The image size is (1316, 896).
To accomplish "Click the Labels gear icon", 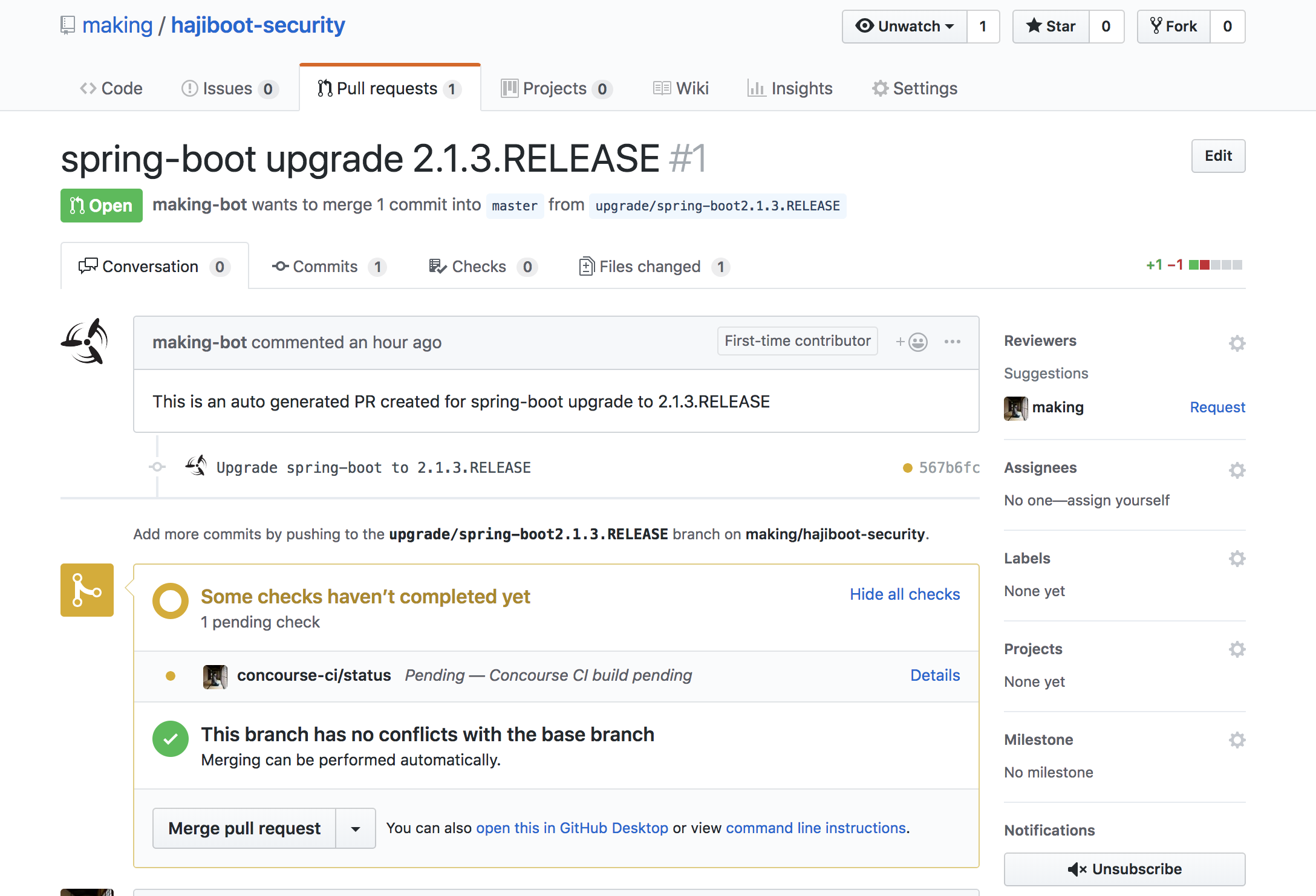I will tap(1237, 558).
